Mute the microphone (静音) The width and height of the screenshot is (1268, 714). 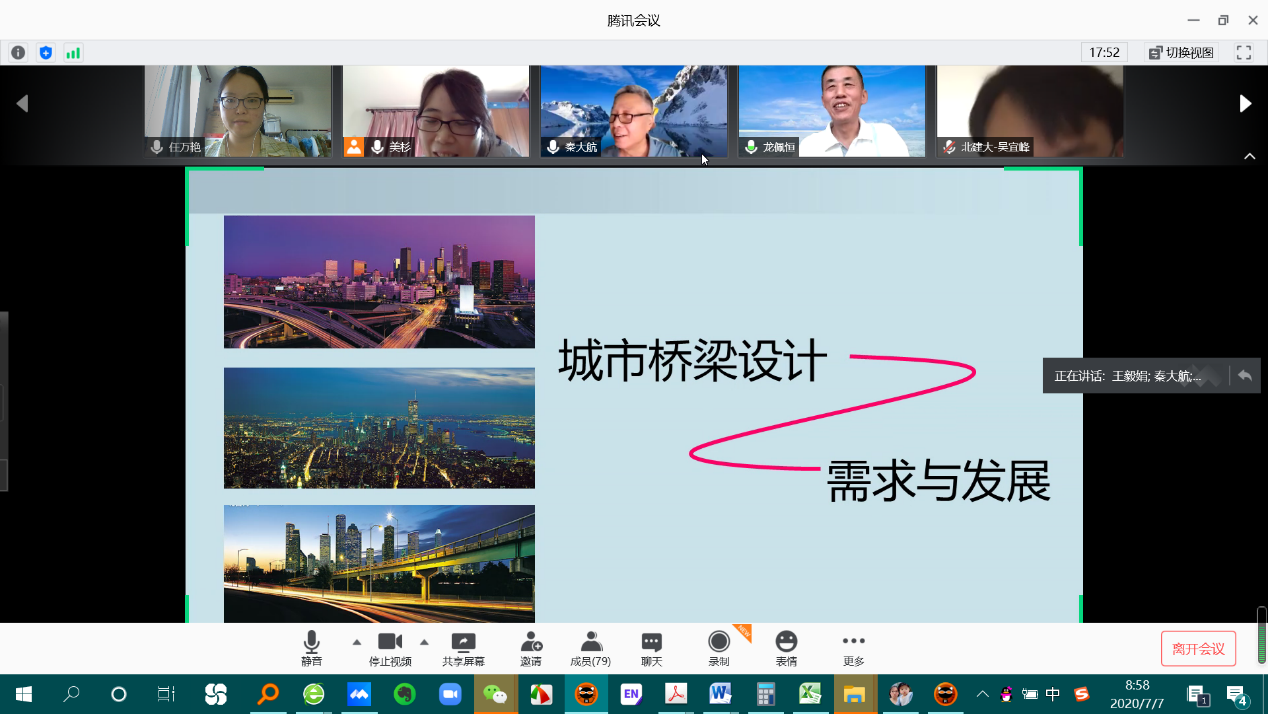pos(311,648)
